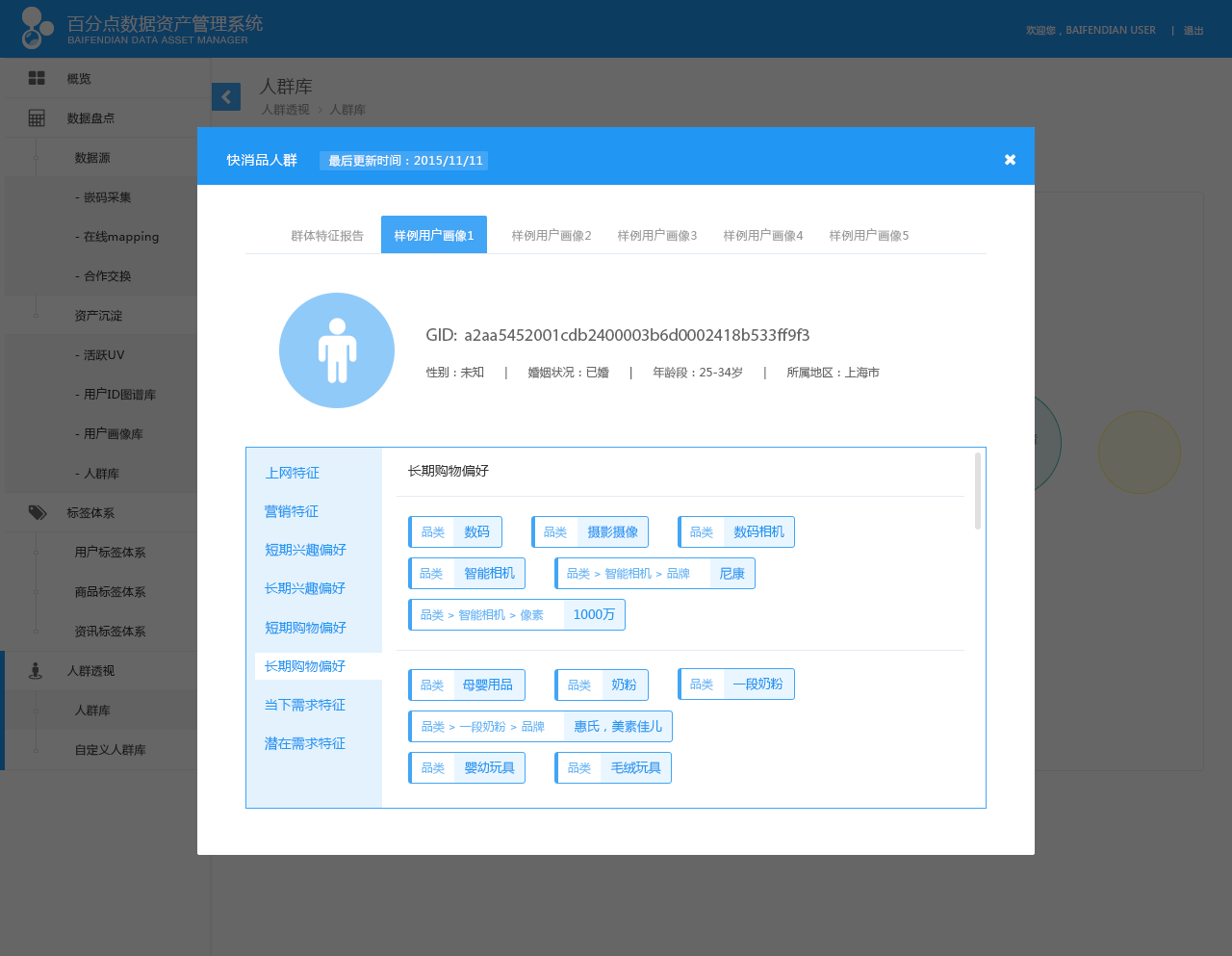This screenshot has height=956, width=1232.
Task: Click the 母婴用品 category tag
Action: click(467, 685)
